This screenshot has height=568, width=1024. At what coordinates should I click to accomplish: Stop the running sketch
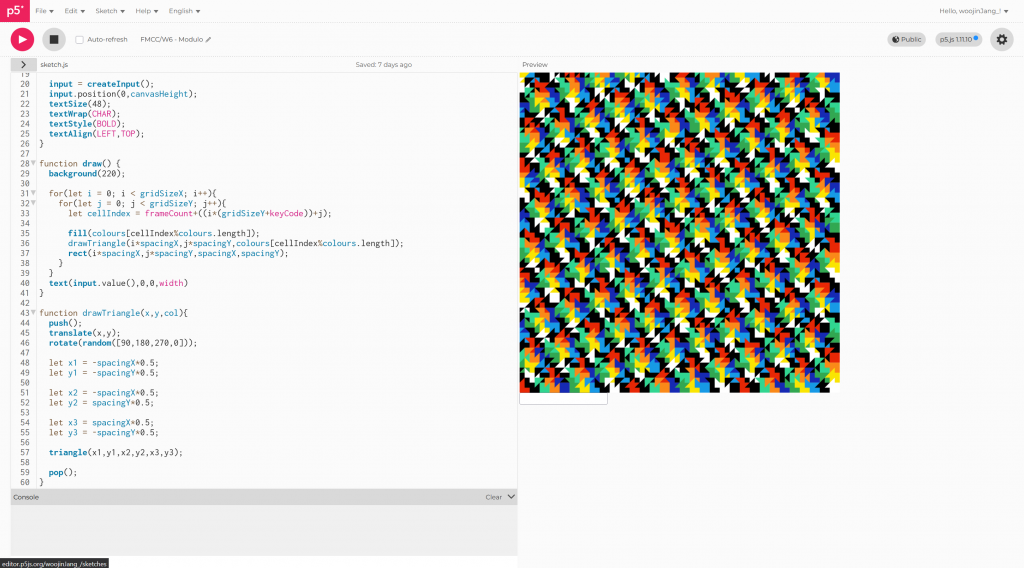pos(54,39)
